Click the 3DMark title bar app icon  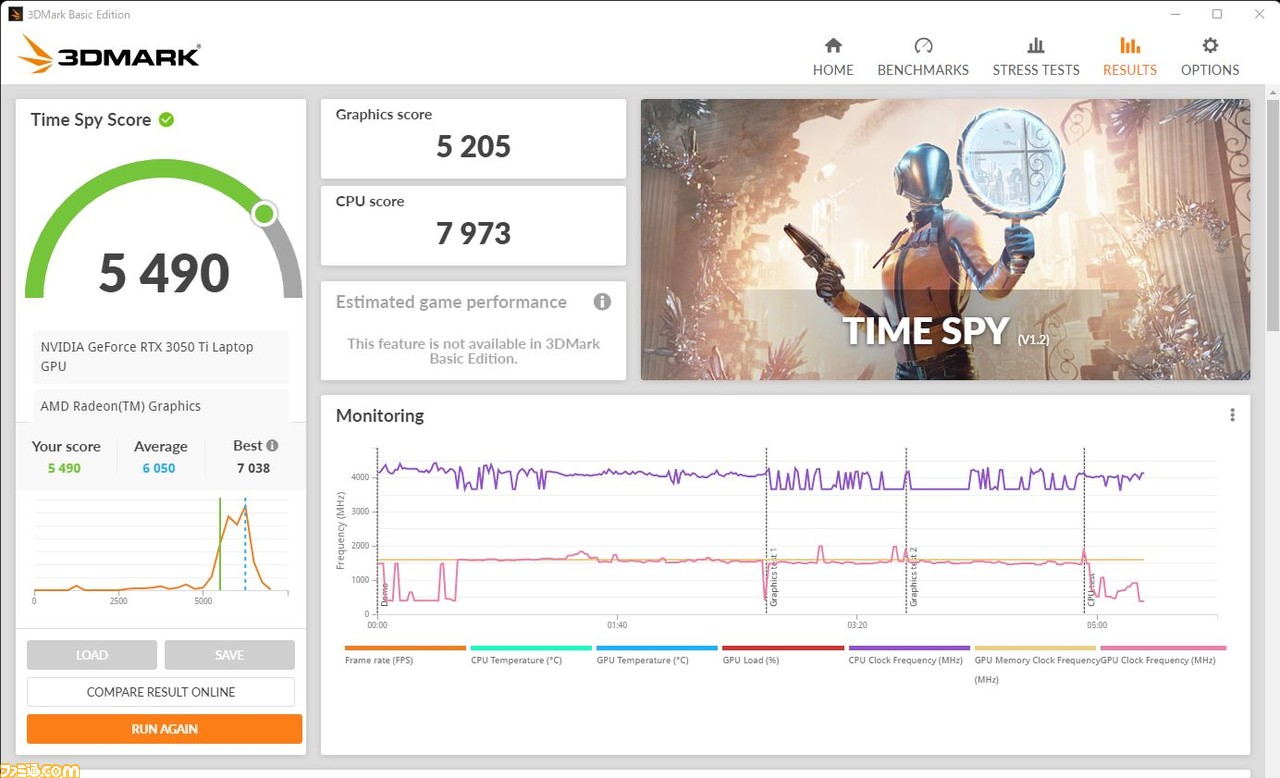(15, 14)
